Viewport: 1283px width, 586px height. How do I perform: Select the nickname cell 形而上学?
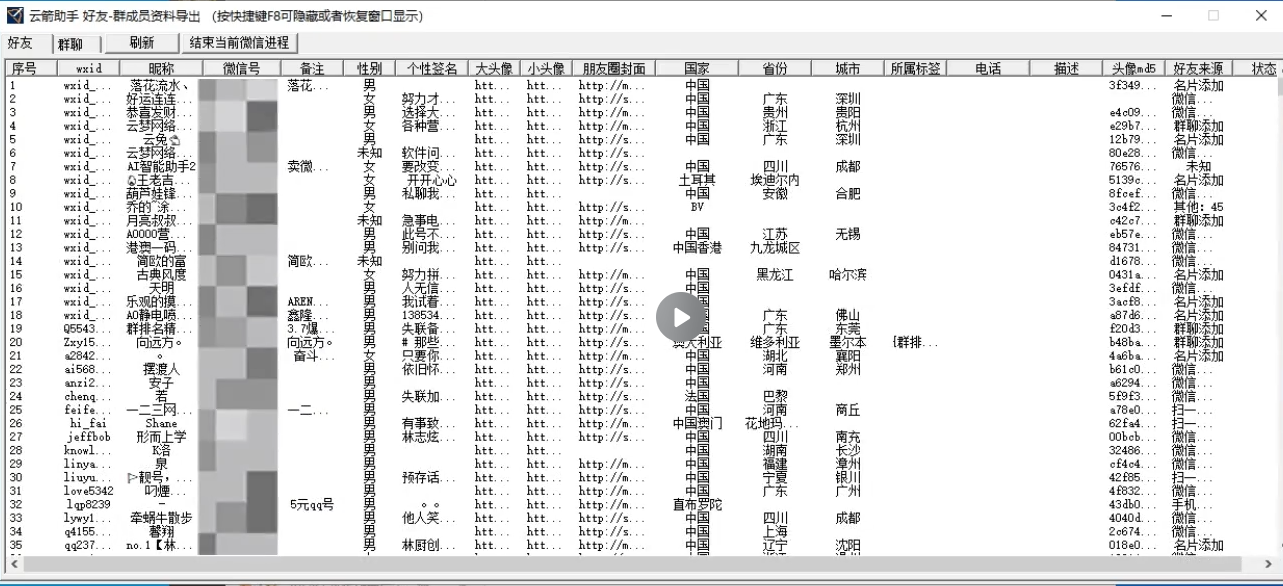coord(161,437)
